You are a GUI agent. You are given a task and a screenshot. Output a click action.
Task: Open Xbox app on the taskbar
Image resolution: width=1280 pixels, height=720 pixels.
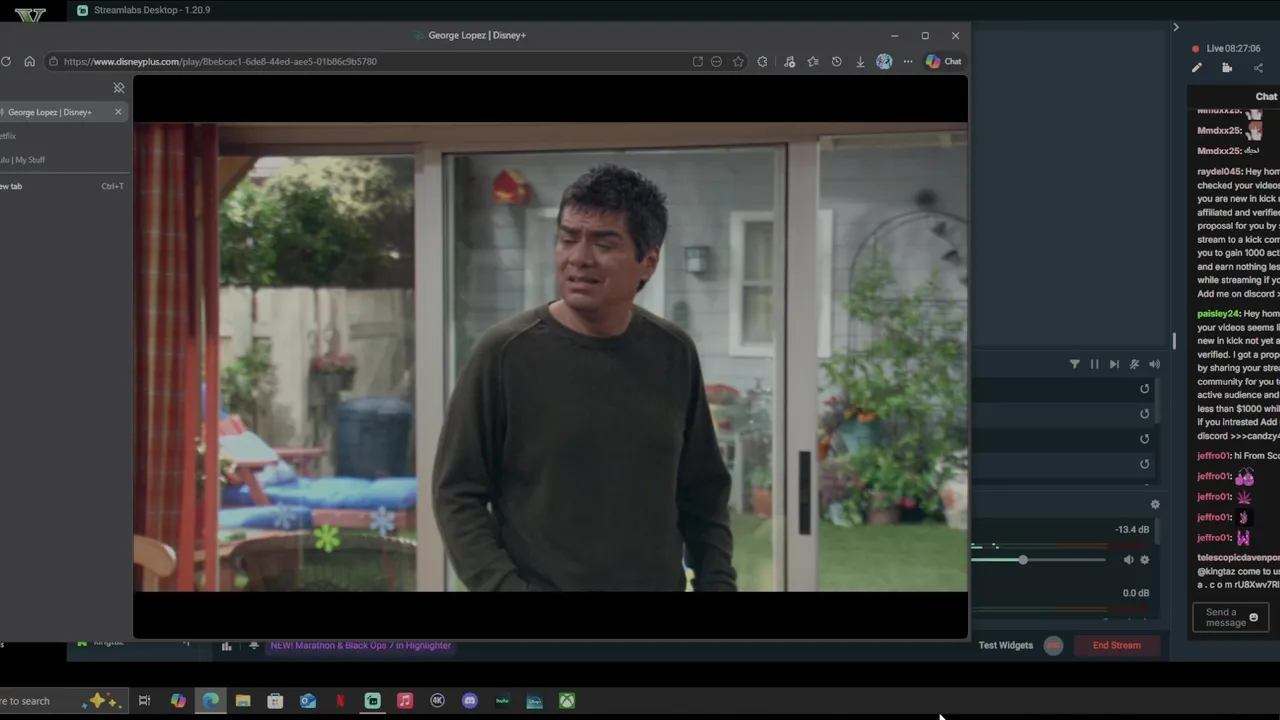tap(567, 701)
